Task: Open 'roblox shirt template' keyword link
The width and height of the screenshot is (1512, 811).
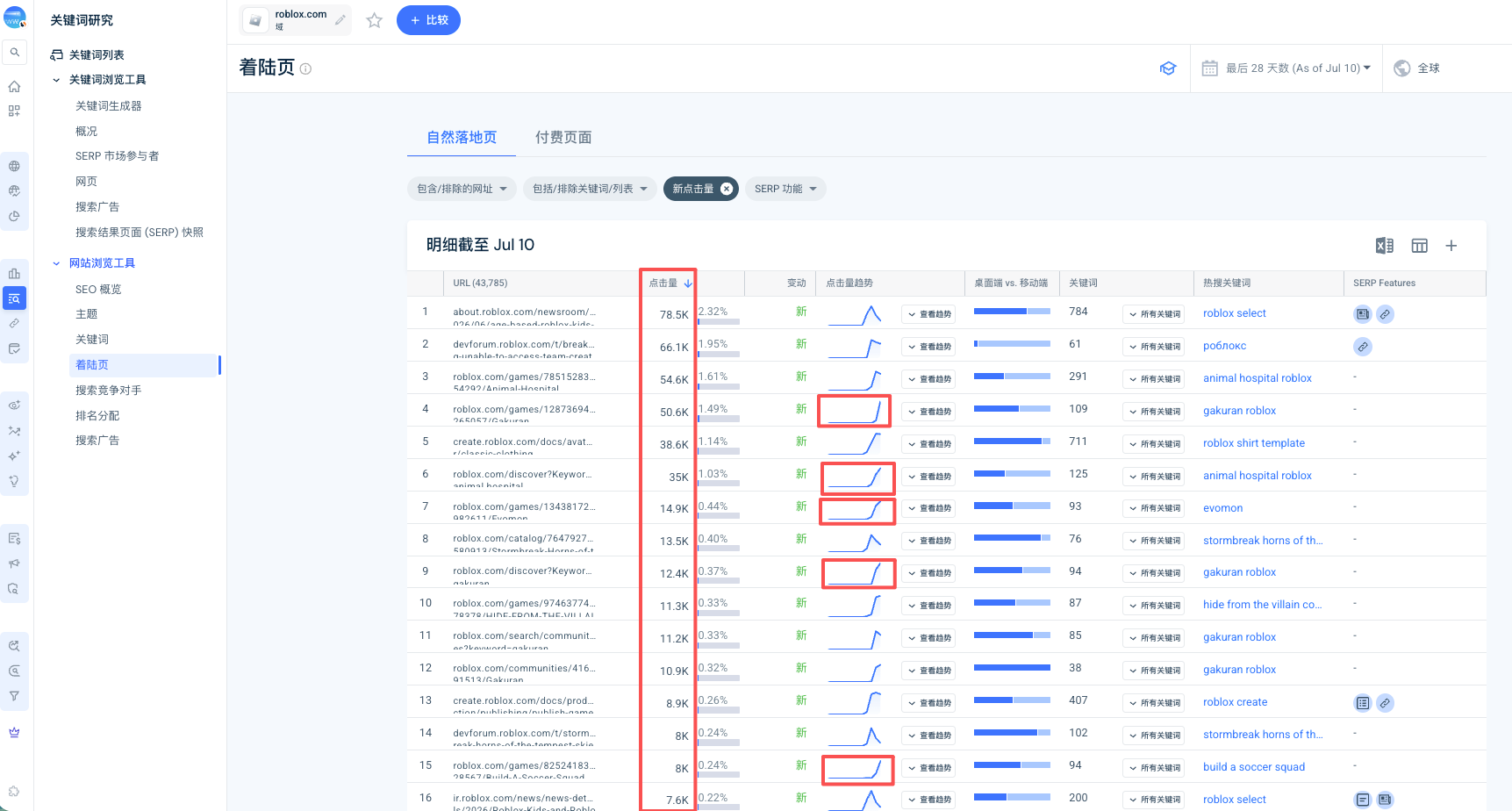Action: pyautogui.click(x=1254, y=443)
